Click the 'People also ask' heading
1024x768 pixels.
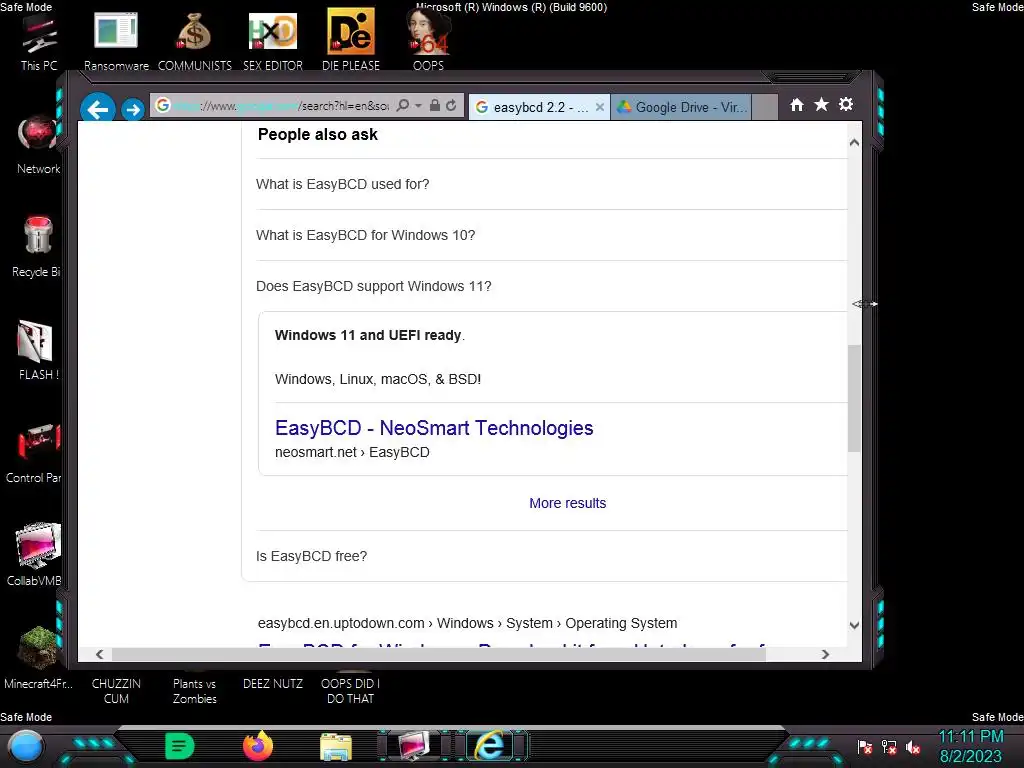(317, 135)
